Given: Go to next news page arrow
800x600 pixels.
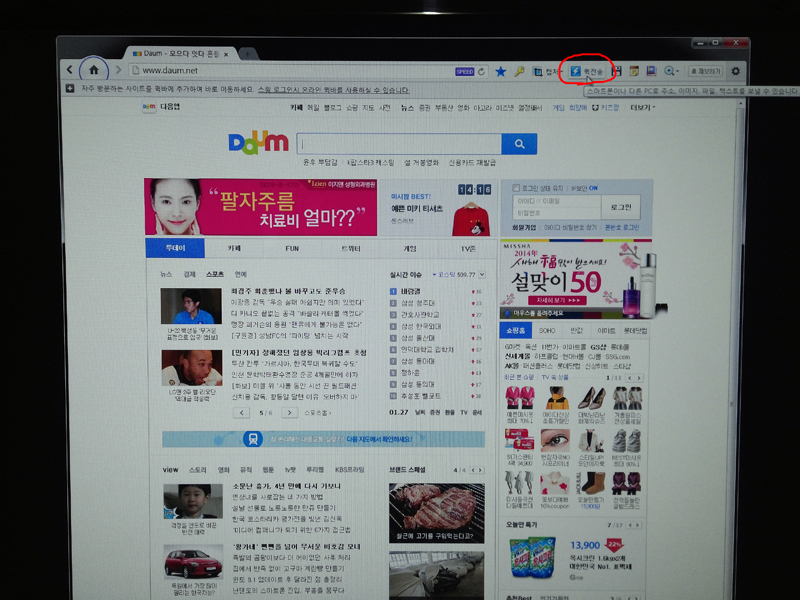Looking at the screenshot, I should click(289, 412).
